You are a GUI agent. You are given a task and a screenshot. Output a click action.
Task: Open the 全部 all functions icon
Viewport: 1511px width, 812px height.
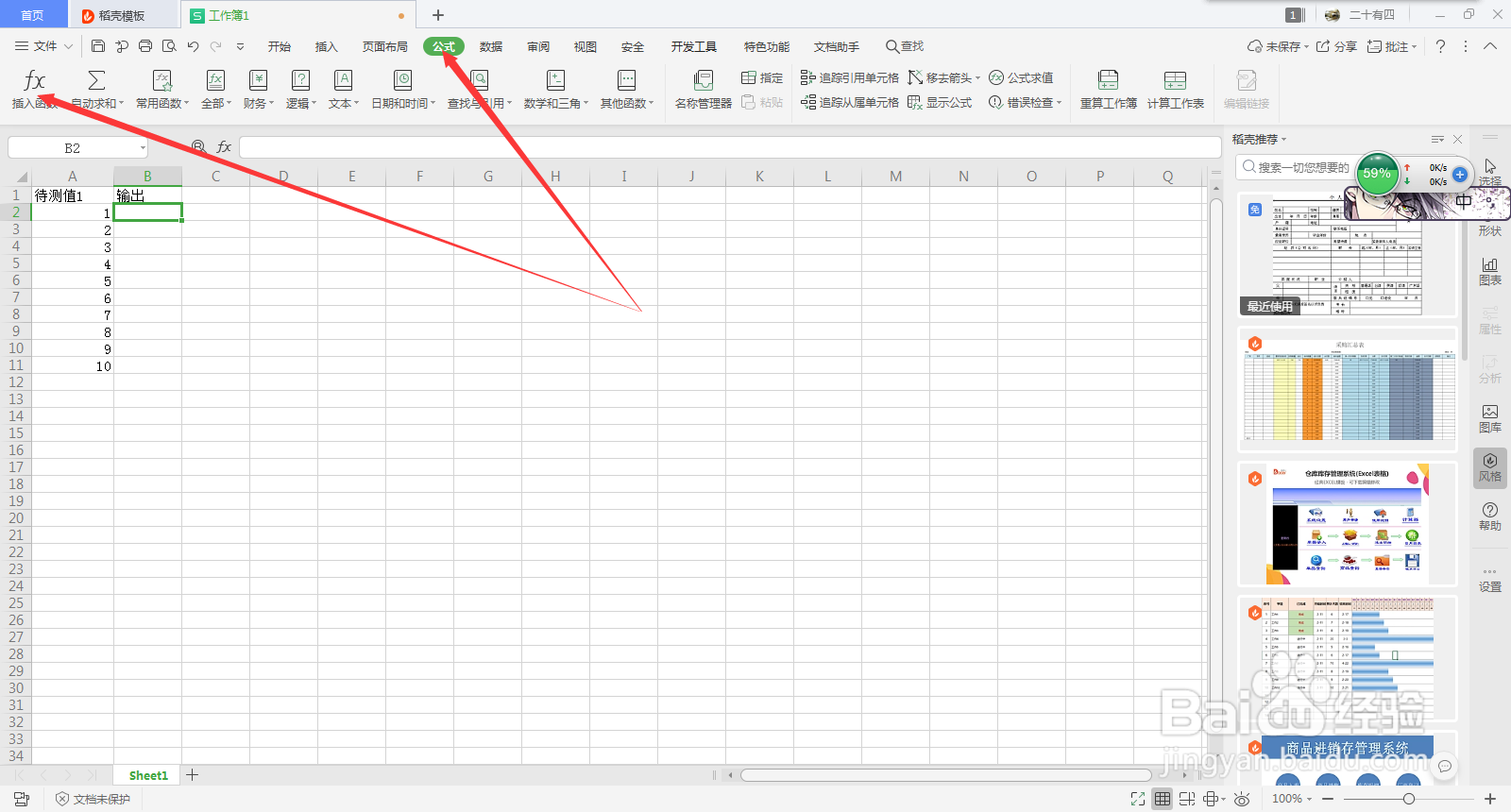pyautogui.click(x=215, y=80)
